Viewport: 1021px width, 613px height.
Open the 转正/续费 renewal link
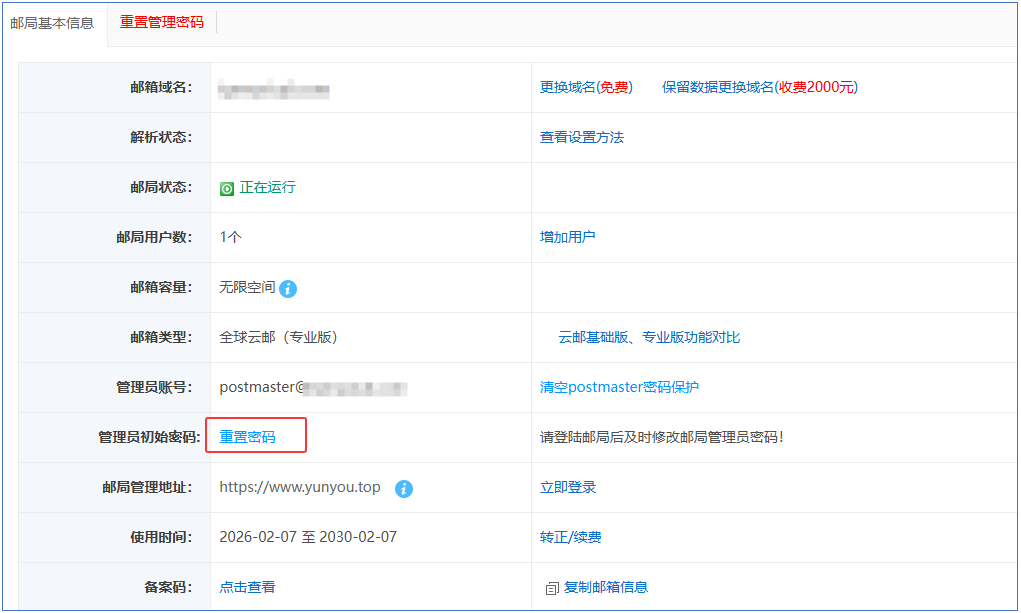(571, 537)
